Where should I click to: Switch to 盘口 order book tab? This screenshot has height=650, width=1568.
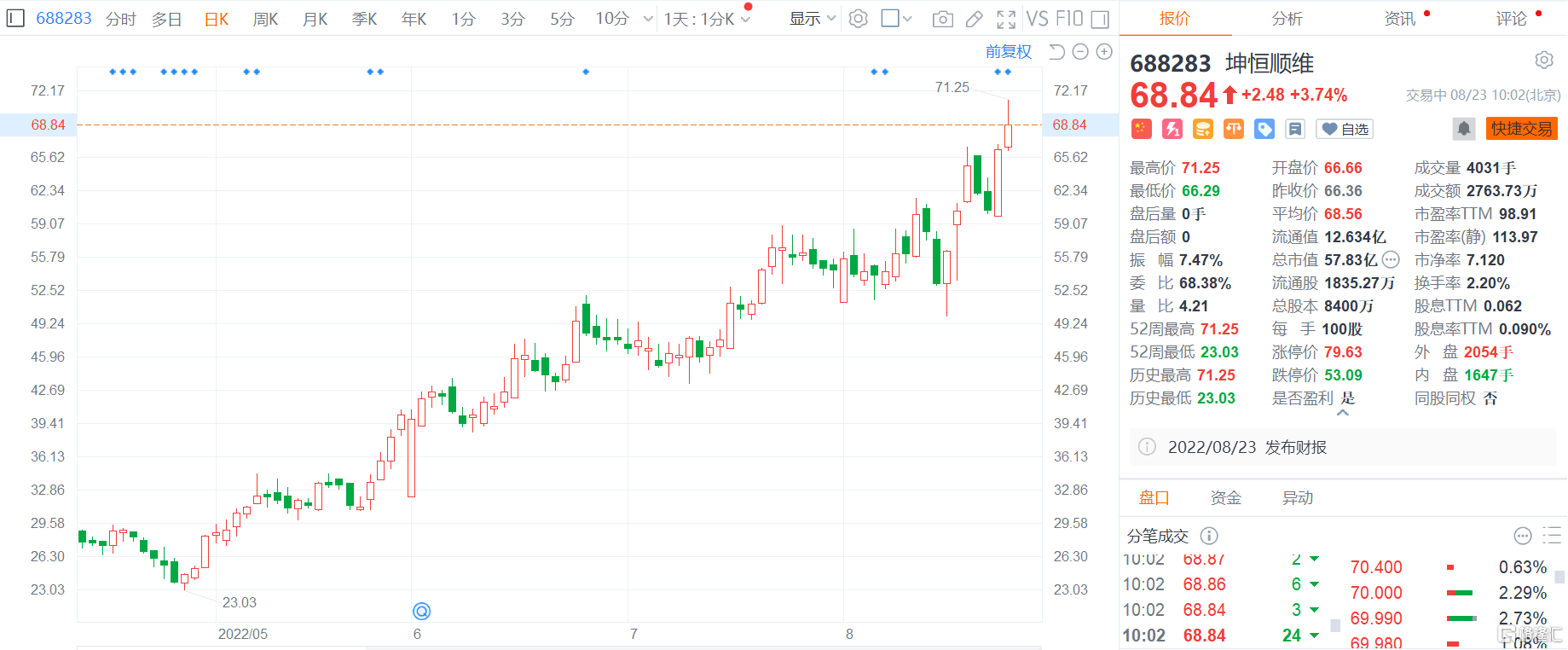[1154, 497]
